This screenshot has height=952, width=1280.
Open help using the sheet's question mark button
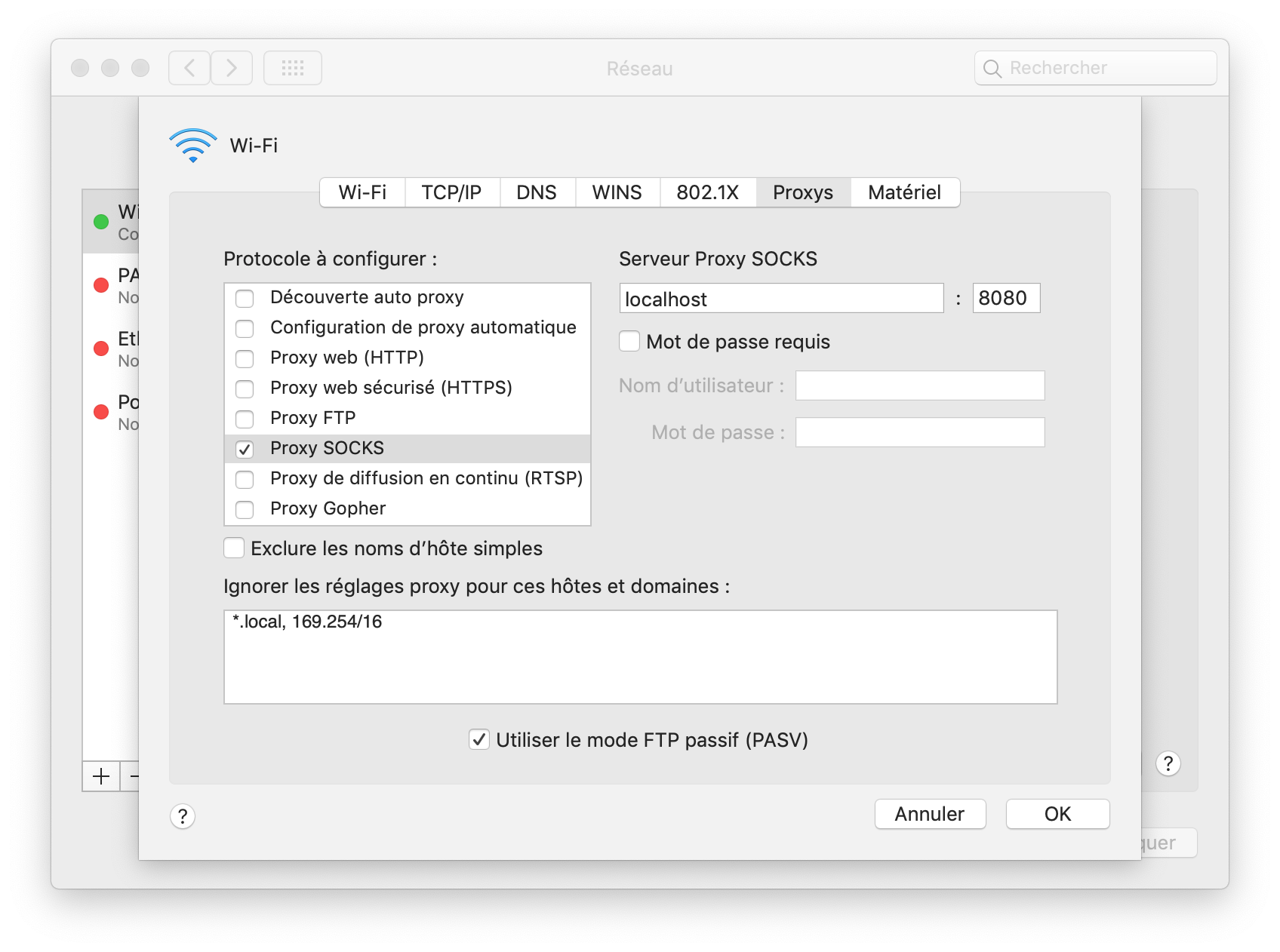click(183, 815)
